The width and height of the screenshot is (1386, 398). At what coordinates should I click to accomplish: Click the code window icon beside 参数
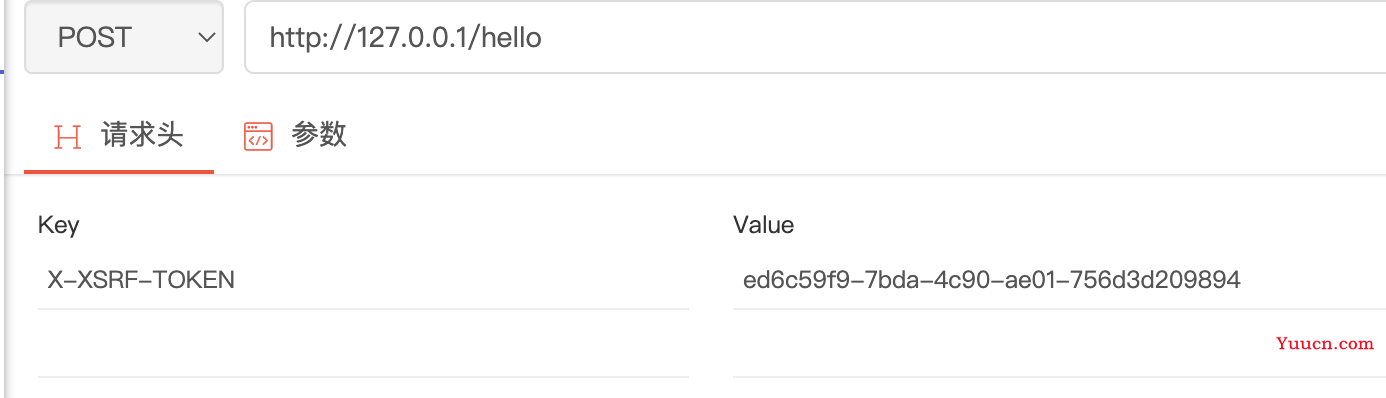pos(258,137)
